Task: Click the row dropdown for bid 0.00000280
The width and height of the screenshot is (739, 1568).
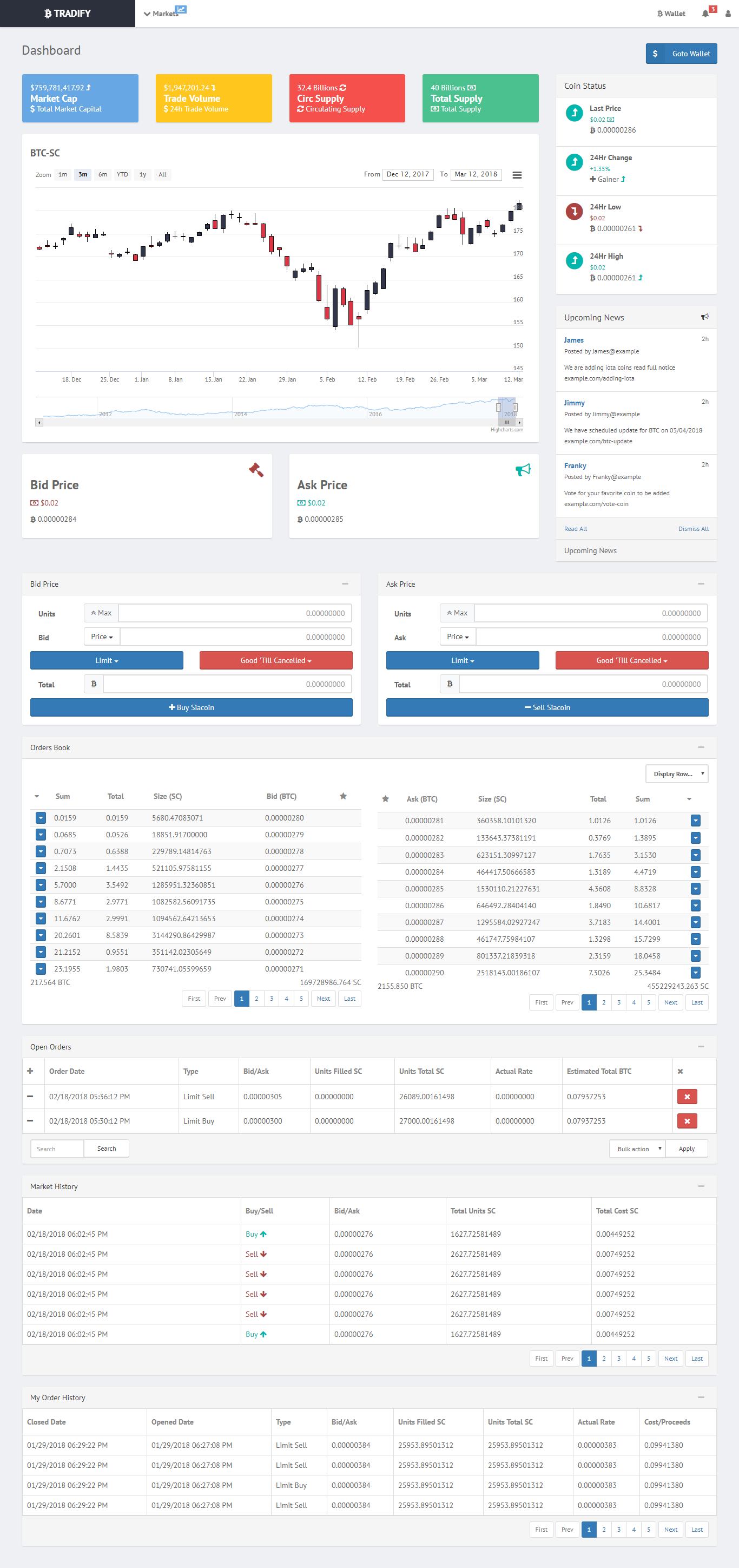Action: tap(41, 818)
